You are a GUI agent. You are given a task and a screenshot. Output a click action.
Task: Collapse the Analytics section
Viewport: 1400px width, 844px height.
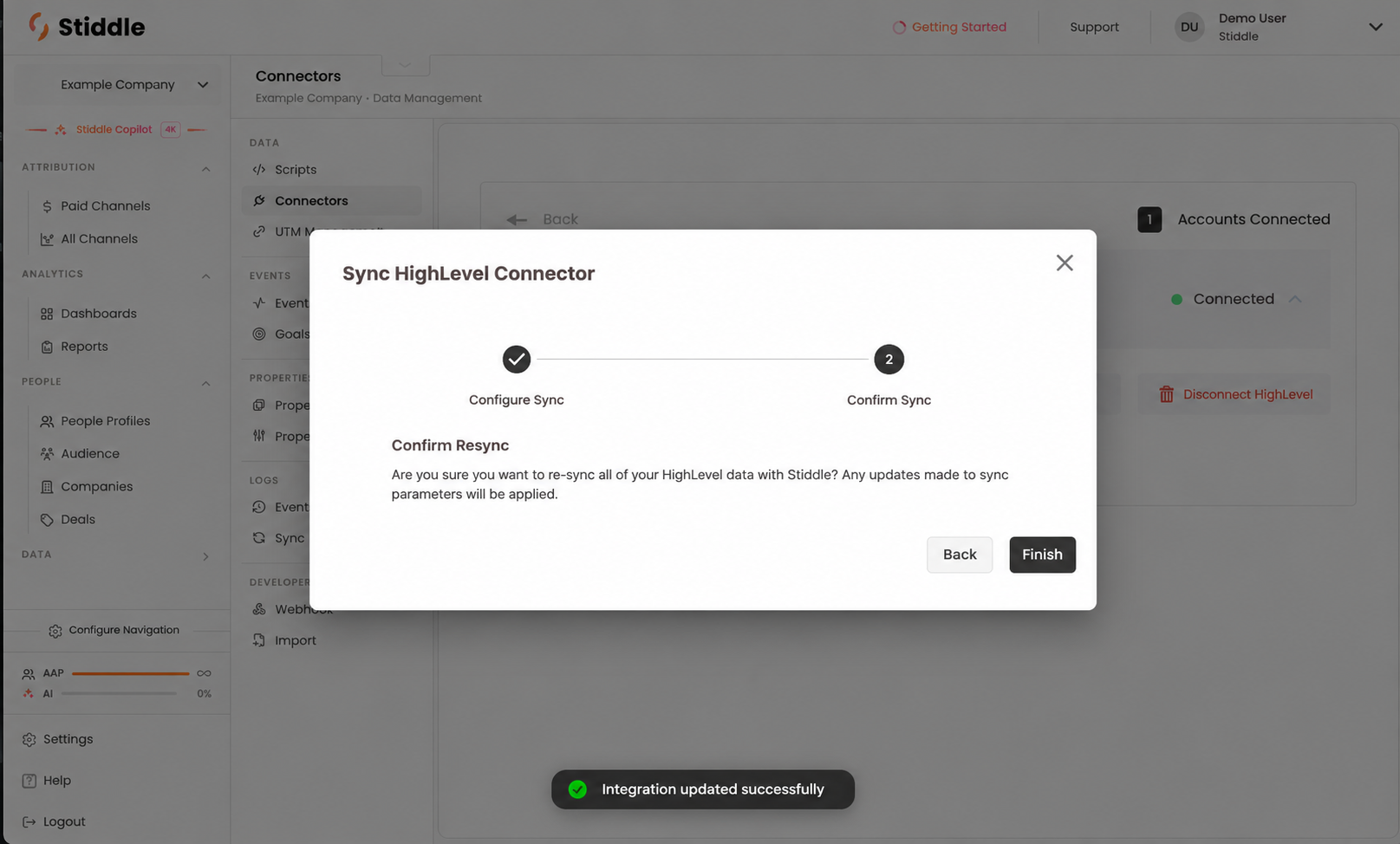coord(205,276)
